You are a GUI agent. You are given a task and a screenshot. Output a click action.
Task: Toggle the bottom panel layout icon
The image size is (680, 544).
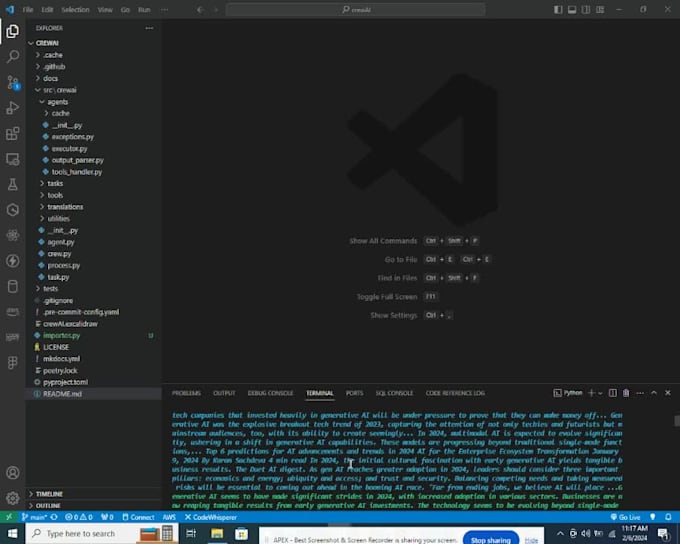pyautogui.click(x=572, y=10)
